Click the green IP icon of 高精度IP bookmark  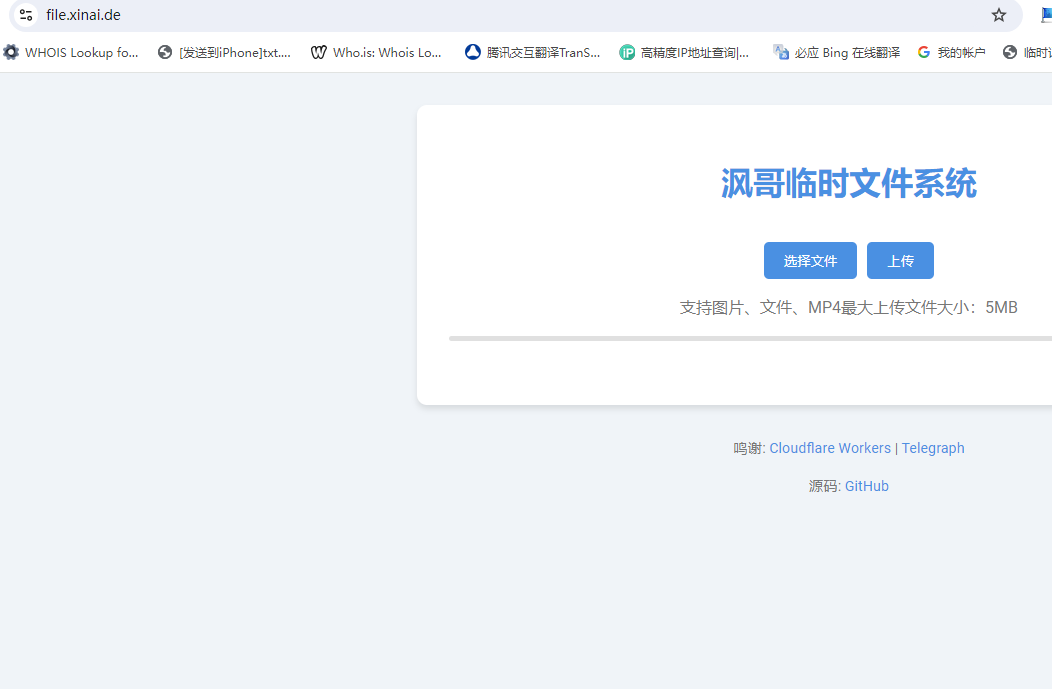tap(627, 52)
